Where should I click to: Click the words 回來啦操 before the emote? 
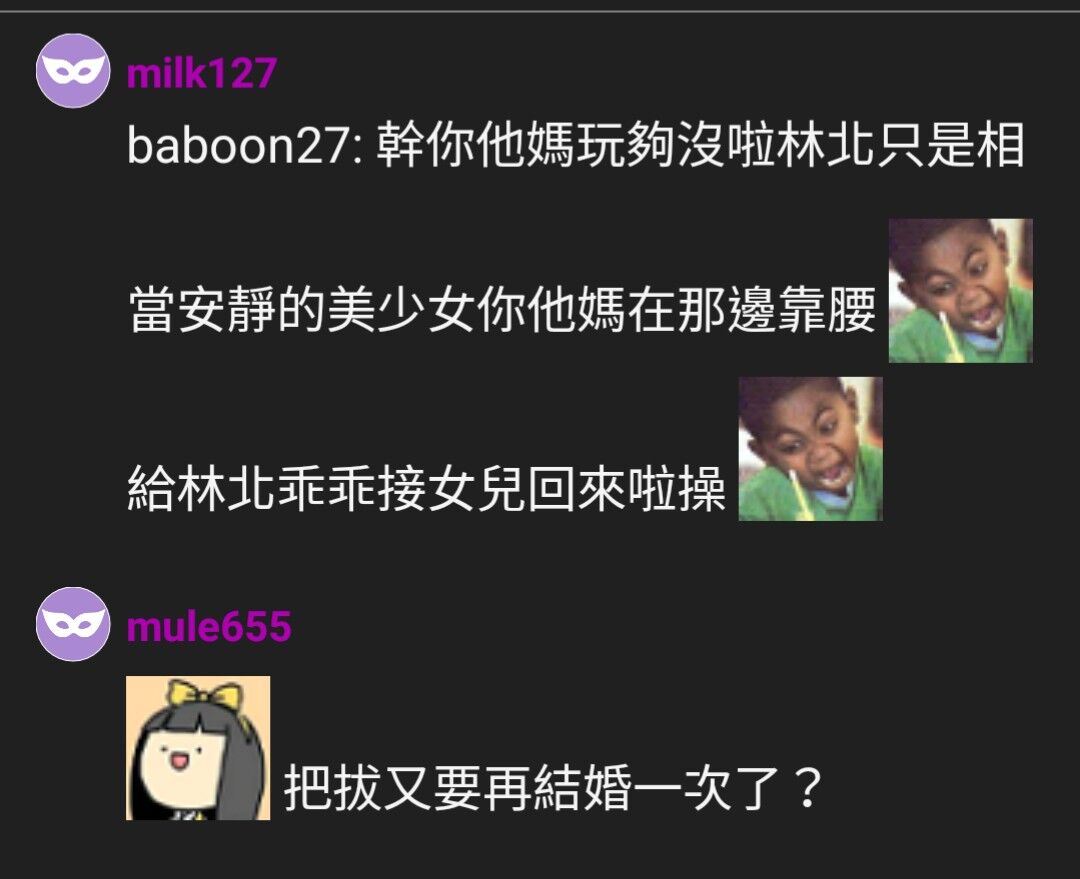coord(627,488)
